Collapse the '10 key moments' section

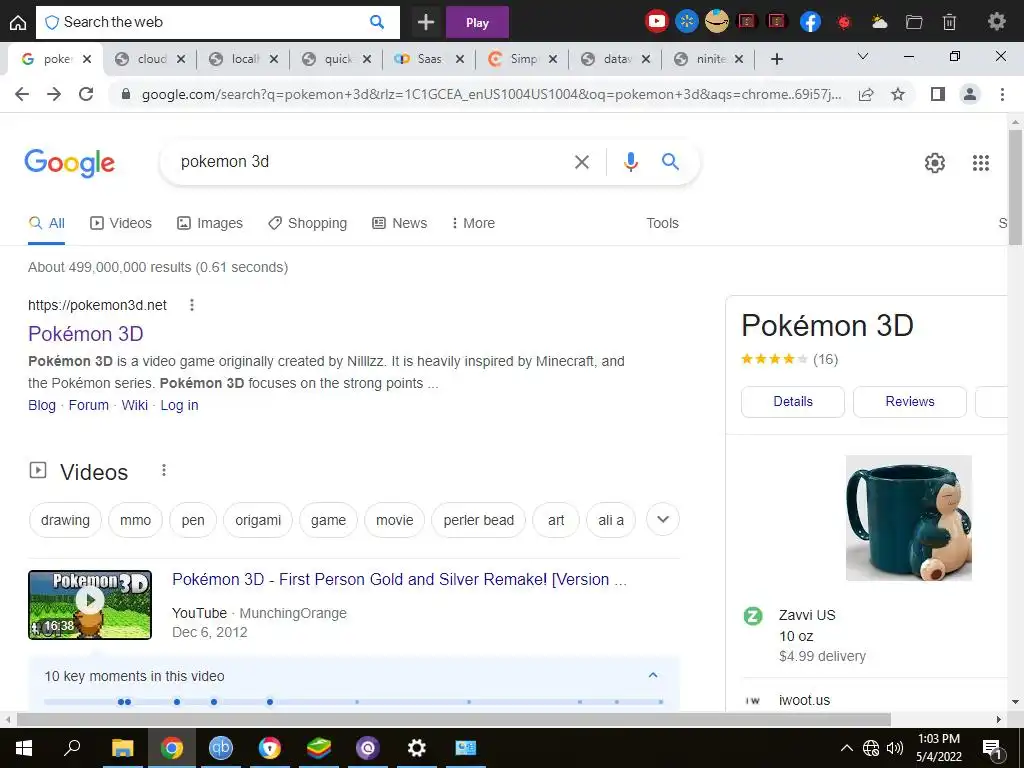(x=653, y=675)
